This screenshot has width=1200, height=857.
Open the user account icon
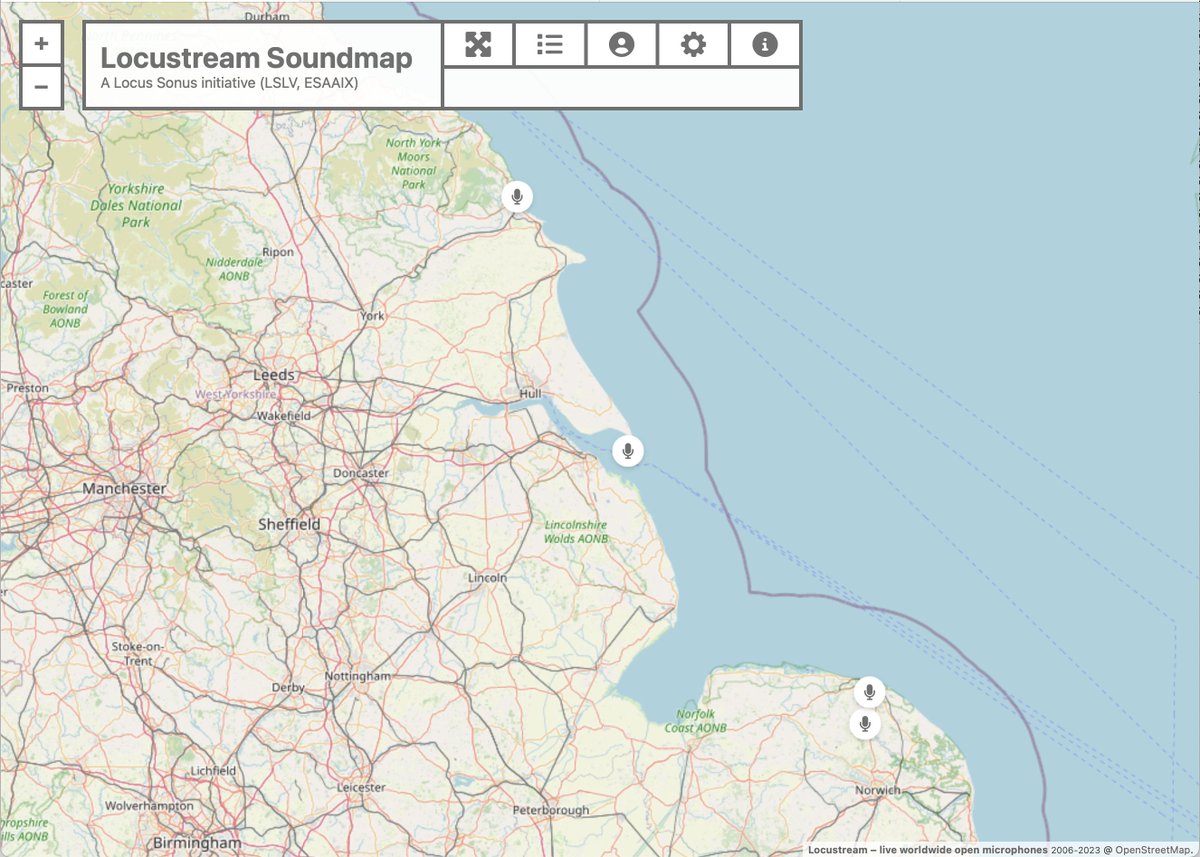(x=622, y=44)
